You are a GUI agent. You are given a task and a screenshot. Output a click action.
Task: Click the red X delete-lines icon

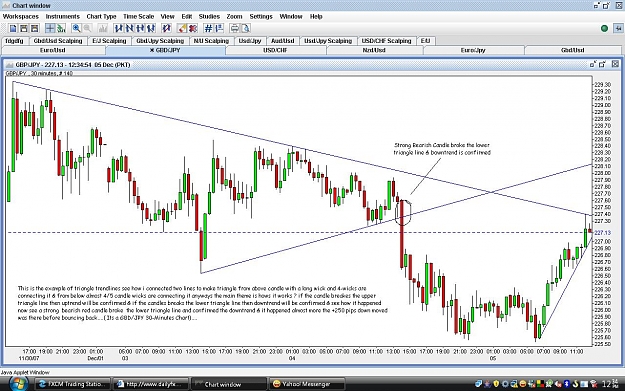coord(193,28)
